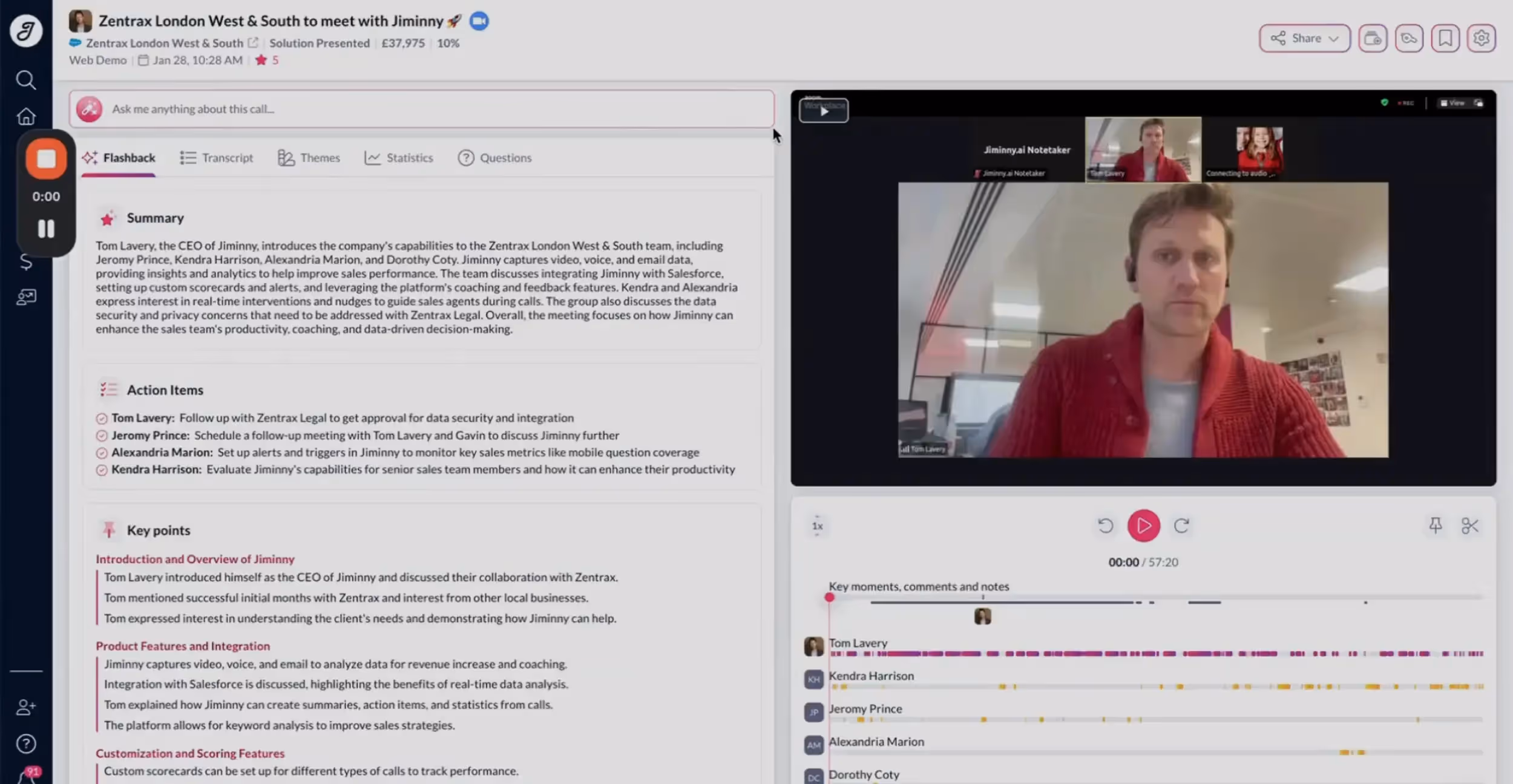
Task: Open the search icon in sidebar
Action: (25, 80)
